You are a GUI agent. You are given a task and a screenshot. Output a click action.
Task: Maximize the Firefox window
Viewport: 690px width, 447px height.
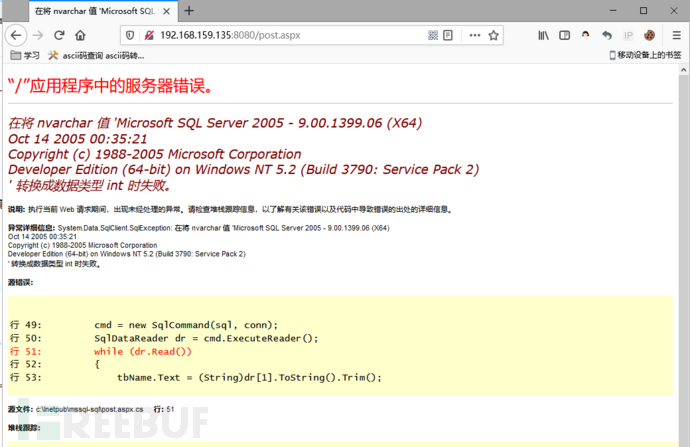tap(643, 11)
